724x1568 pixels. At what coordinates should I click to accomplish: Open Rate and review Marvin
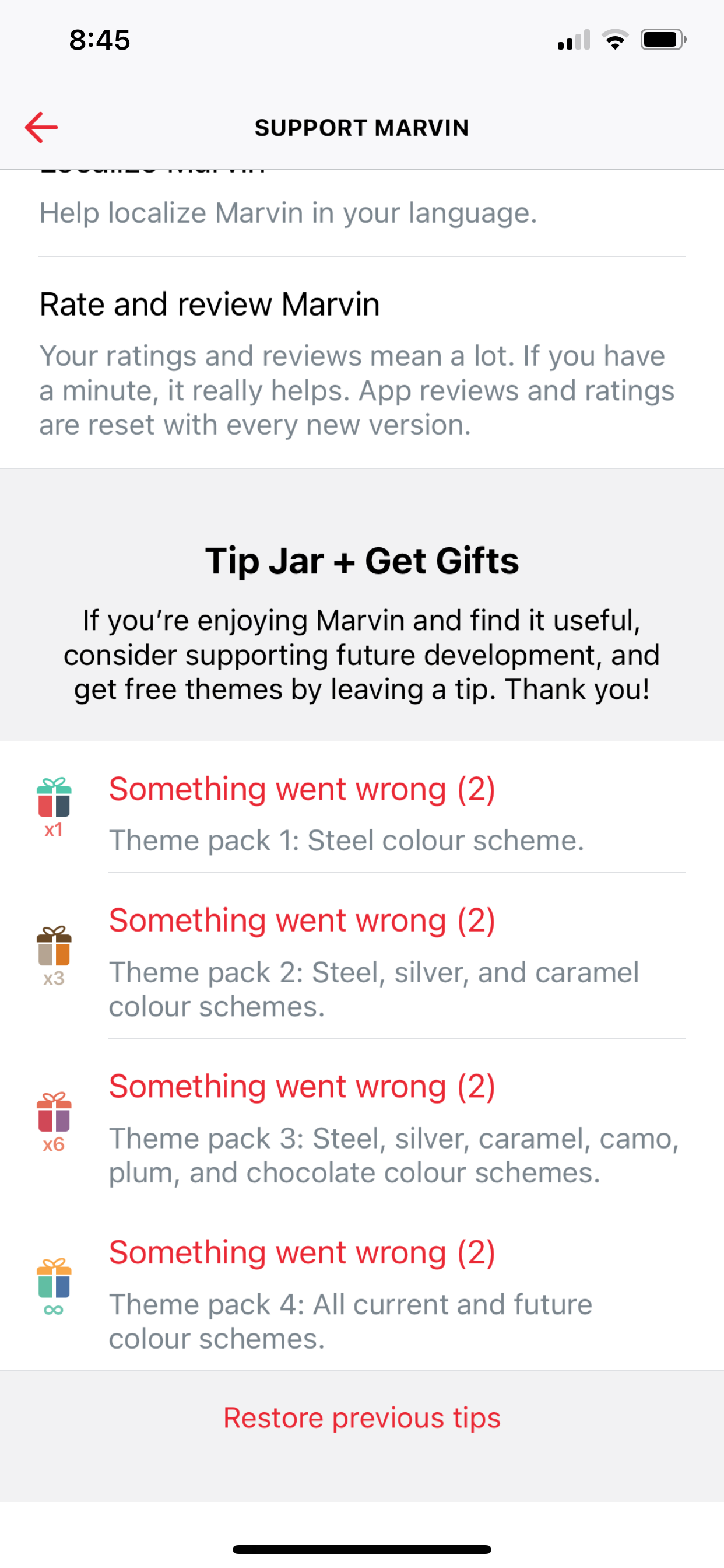210,304
